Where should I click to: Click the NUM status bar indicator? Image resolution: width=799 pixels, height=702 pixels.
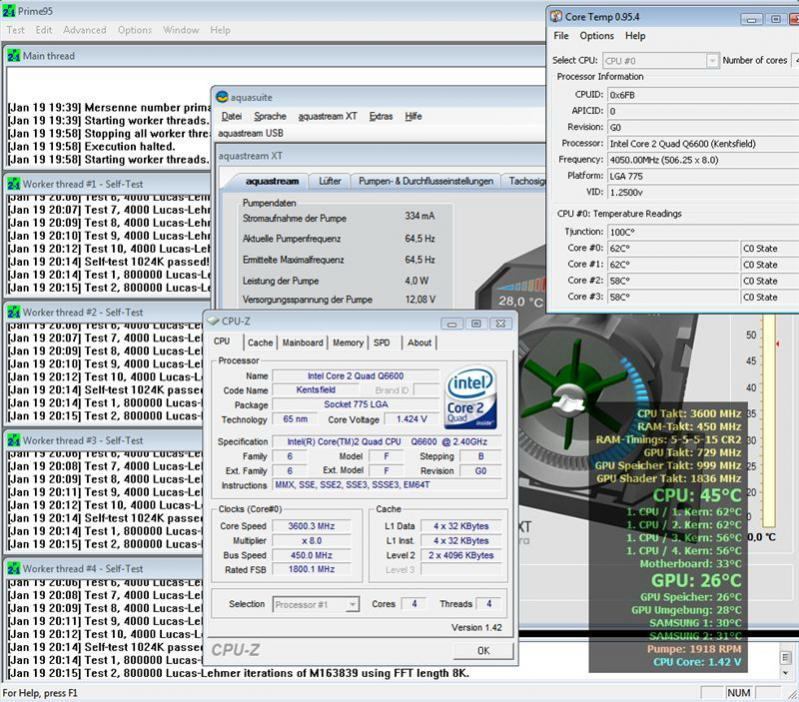739,693
